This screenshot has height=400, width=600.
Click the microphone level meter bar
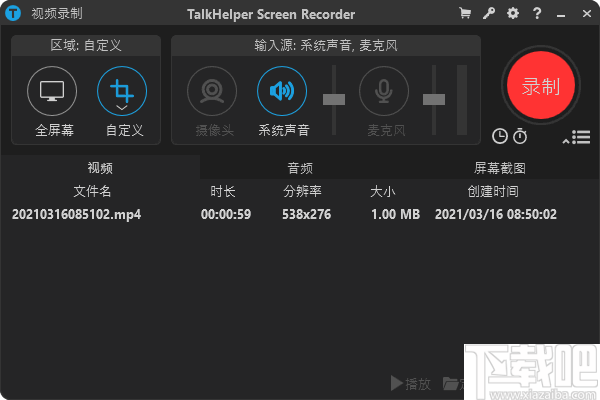(x=462, y=100)
